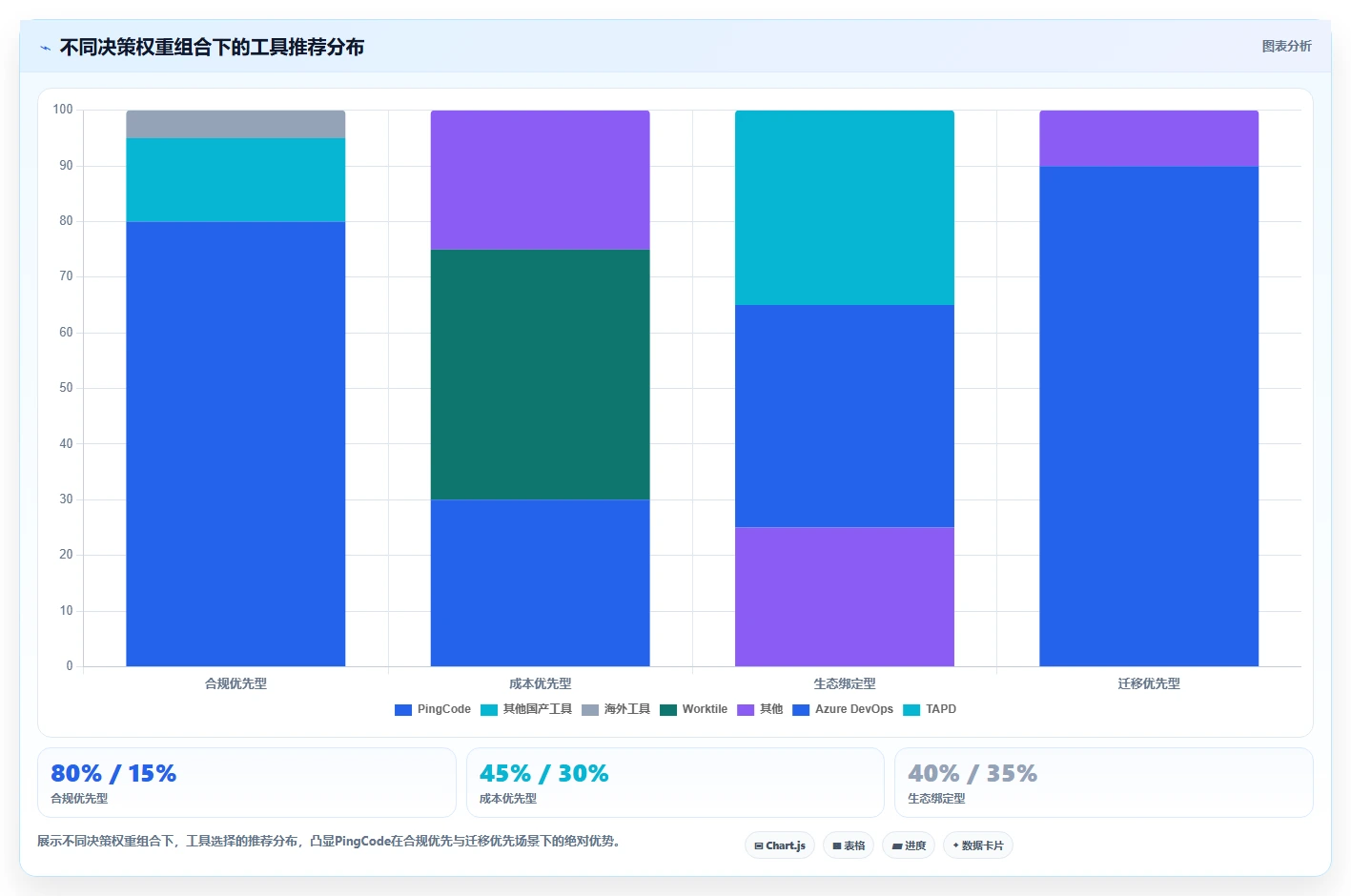Click the 表格 tag chip
This screenshot has height=896, width=1351.
(x=849, y=845)
